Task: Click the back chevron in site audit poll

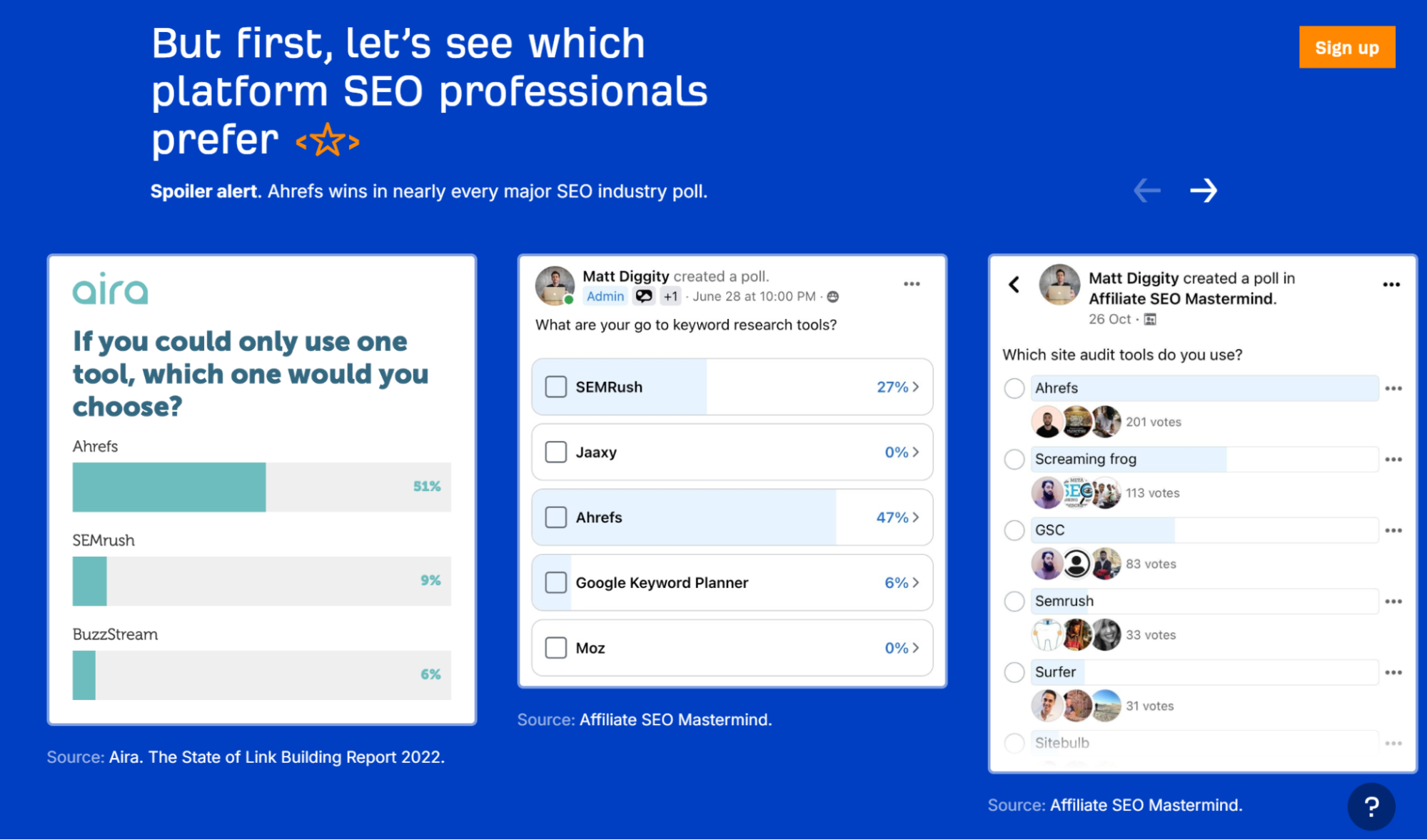Action: (1014, 285)
